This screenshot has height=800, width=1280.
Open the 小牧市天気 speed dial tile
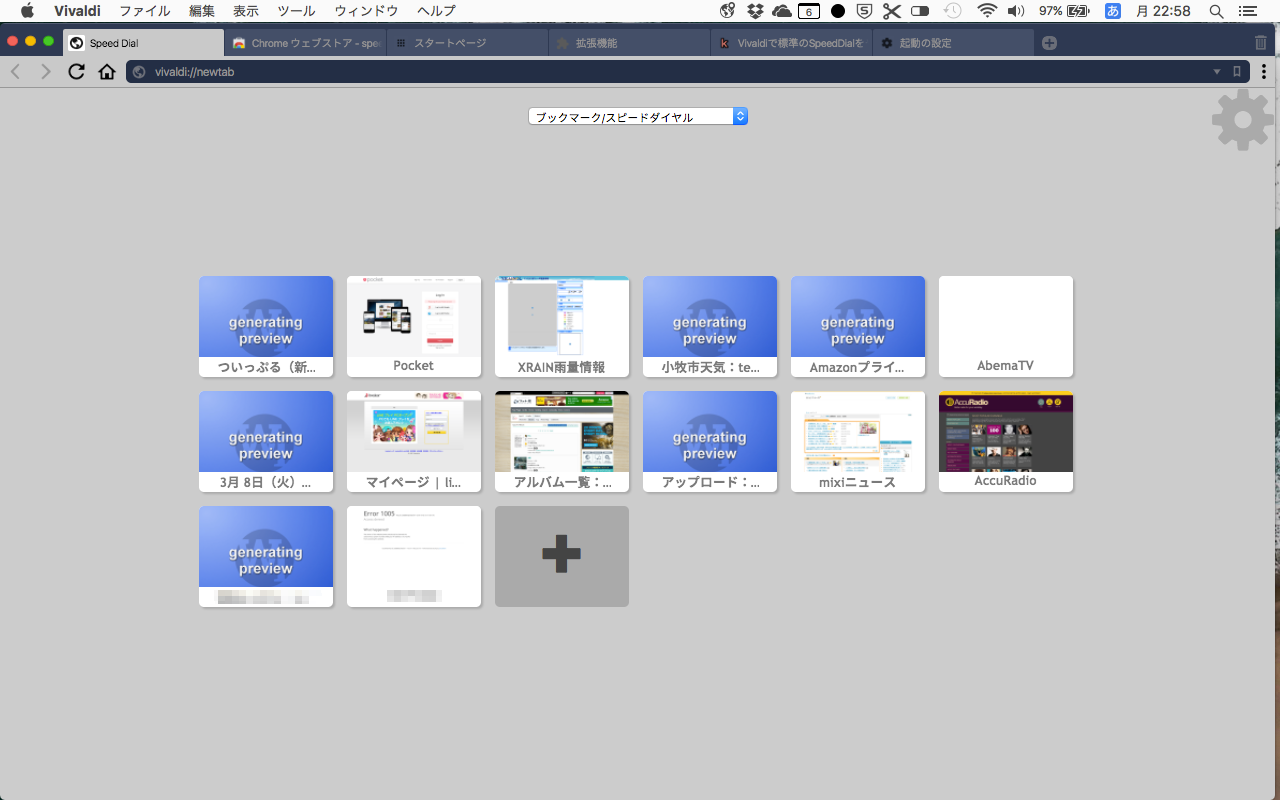tap(710, 326)
